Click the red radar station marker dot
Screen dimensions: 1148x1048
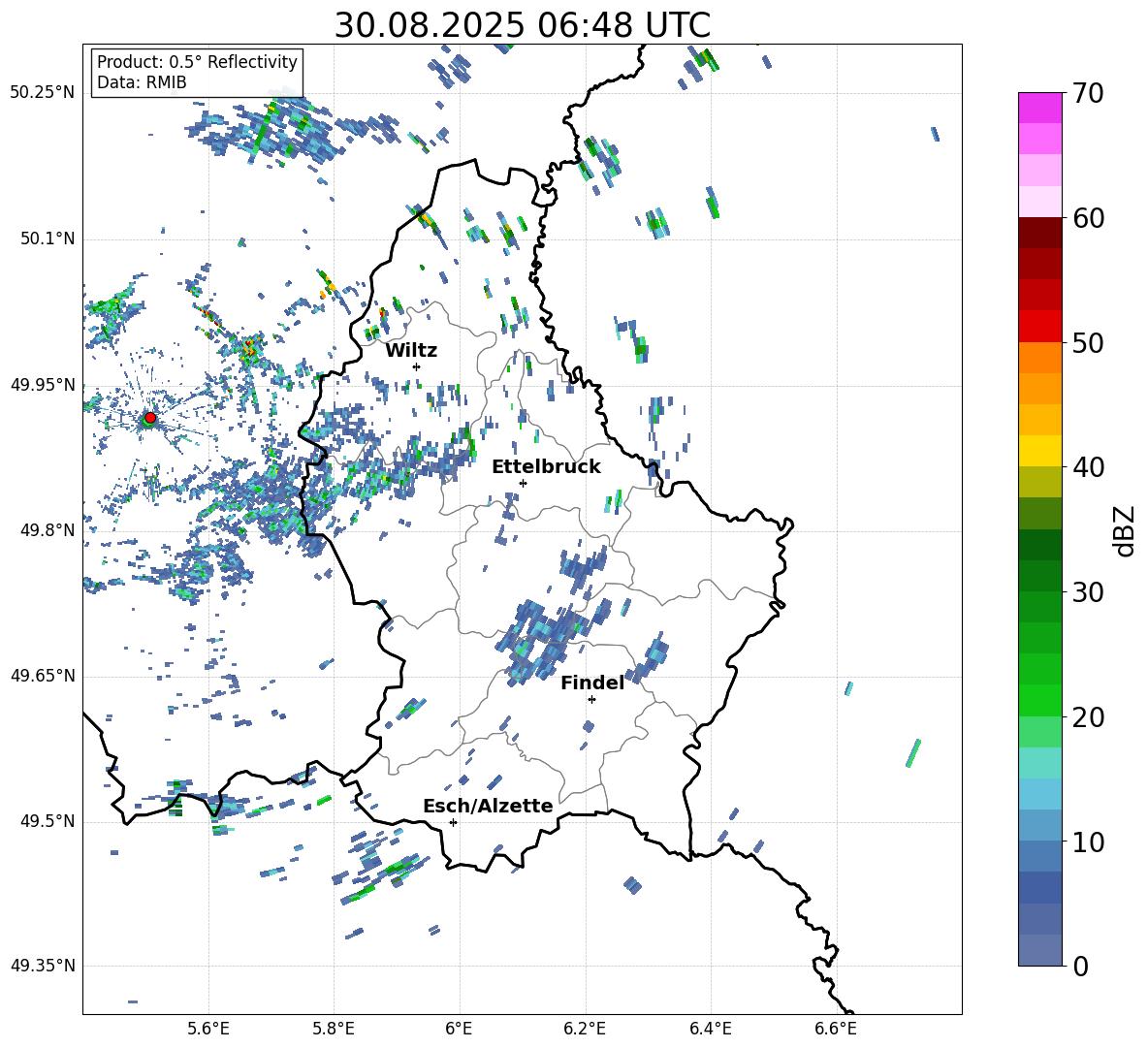point(150,418)
